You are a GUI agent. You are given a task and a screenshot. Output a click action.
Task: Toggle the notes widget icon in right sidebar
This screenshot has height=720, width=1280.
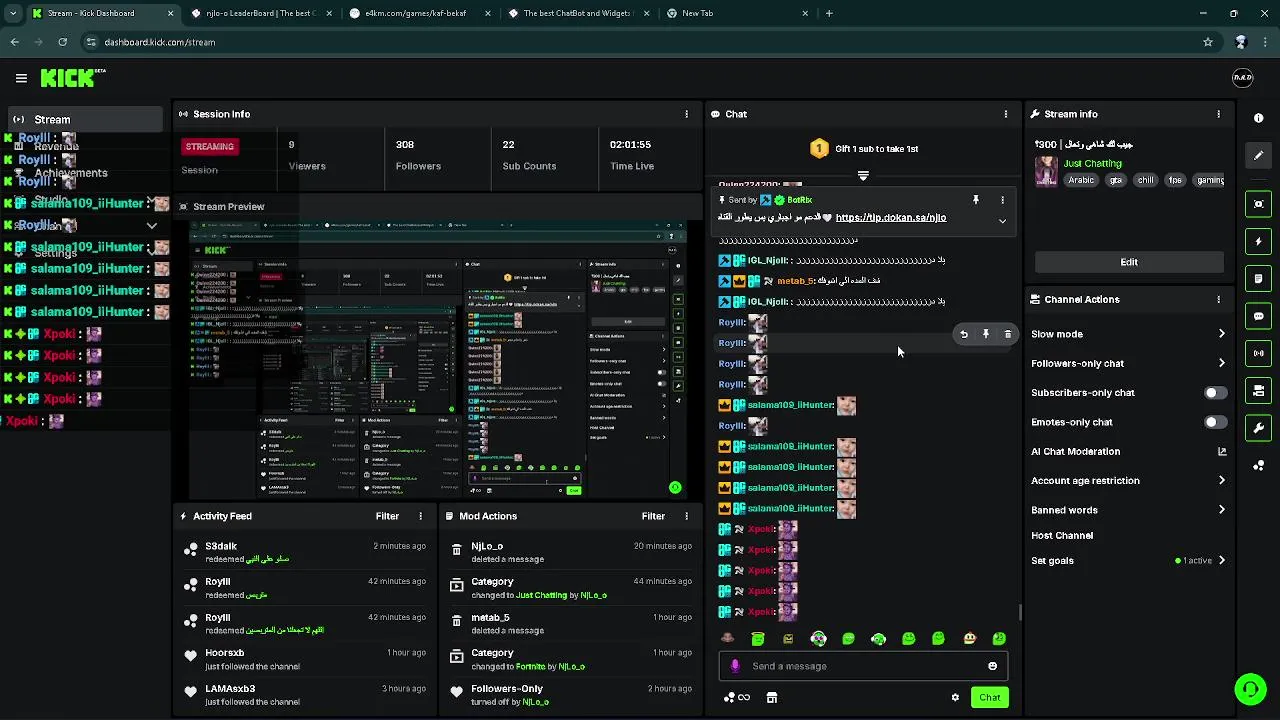point(1258,278)
